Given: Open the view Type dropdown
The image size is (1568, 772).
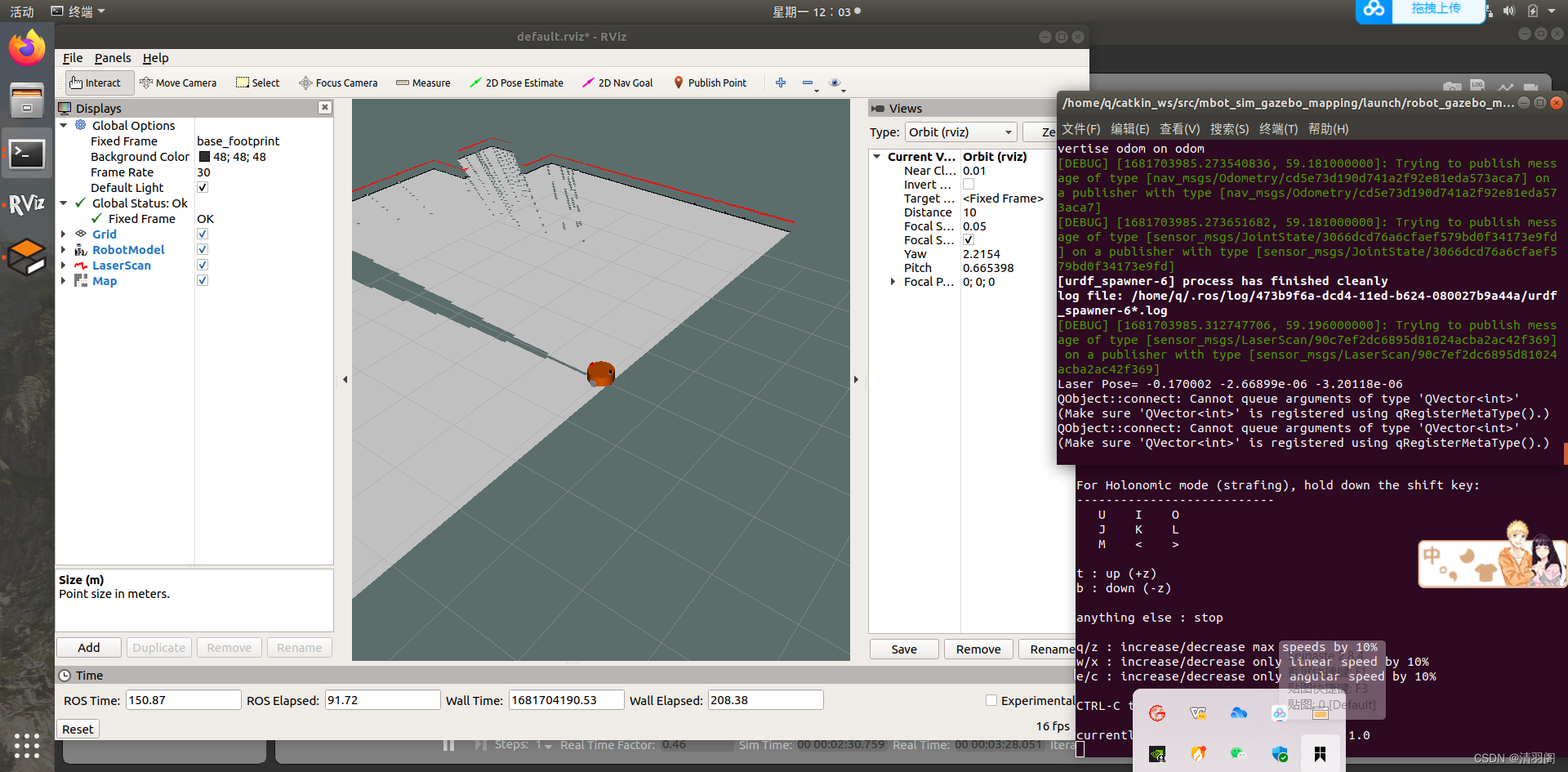Looking at the screenshot, I should (x=961, y=132).
